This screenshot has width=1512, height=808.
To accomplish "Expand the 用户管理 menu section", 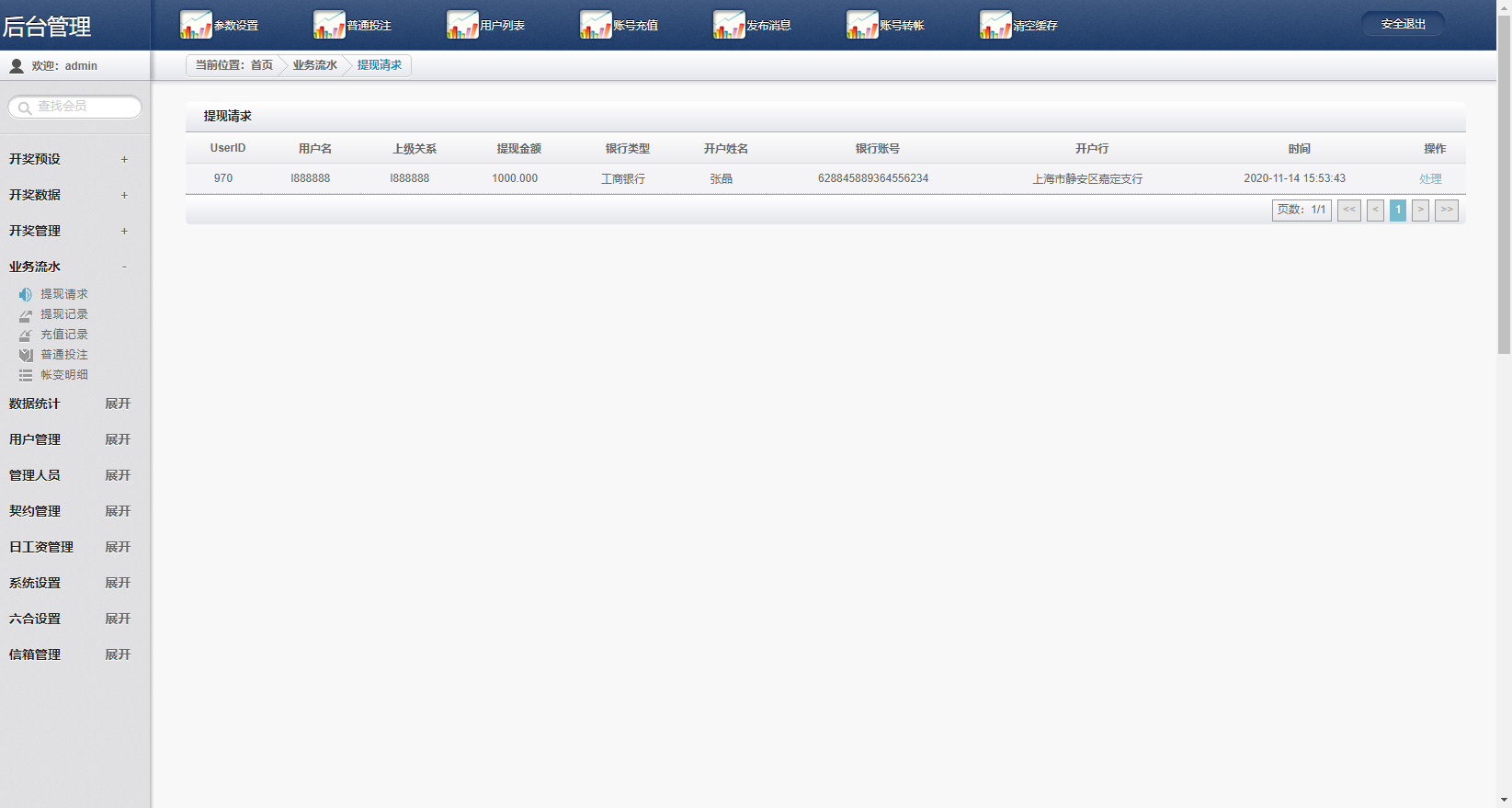I will (x=118, y=439).
